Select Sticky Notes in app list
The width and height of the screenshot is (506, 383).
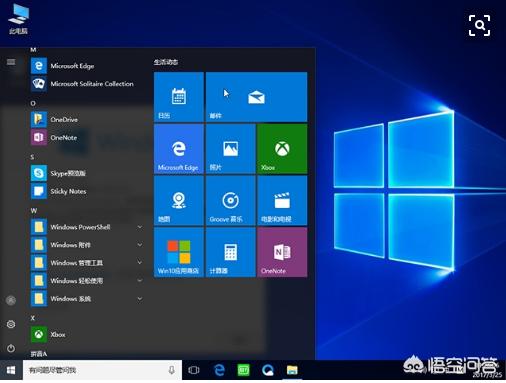pyautogui.click(x=87, y=191)
